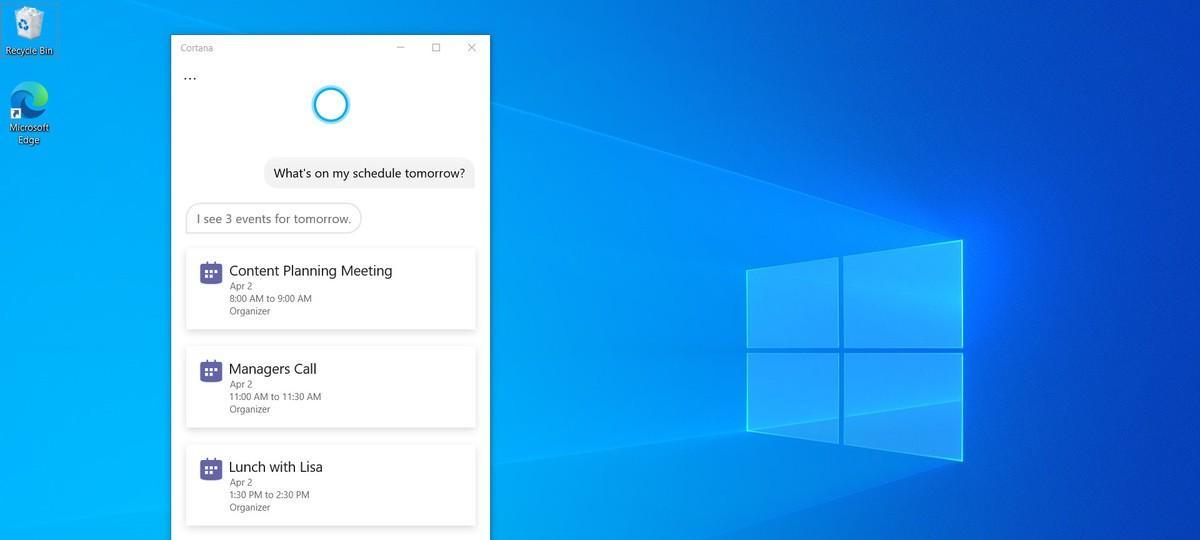The height and width of the screenshot is (540, 1200).
Task: Click Apr 2 date under Content Planning Meeting
Action: click(x=240, y=286)
